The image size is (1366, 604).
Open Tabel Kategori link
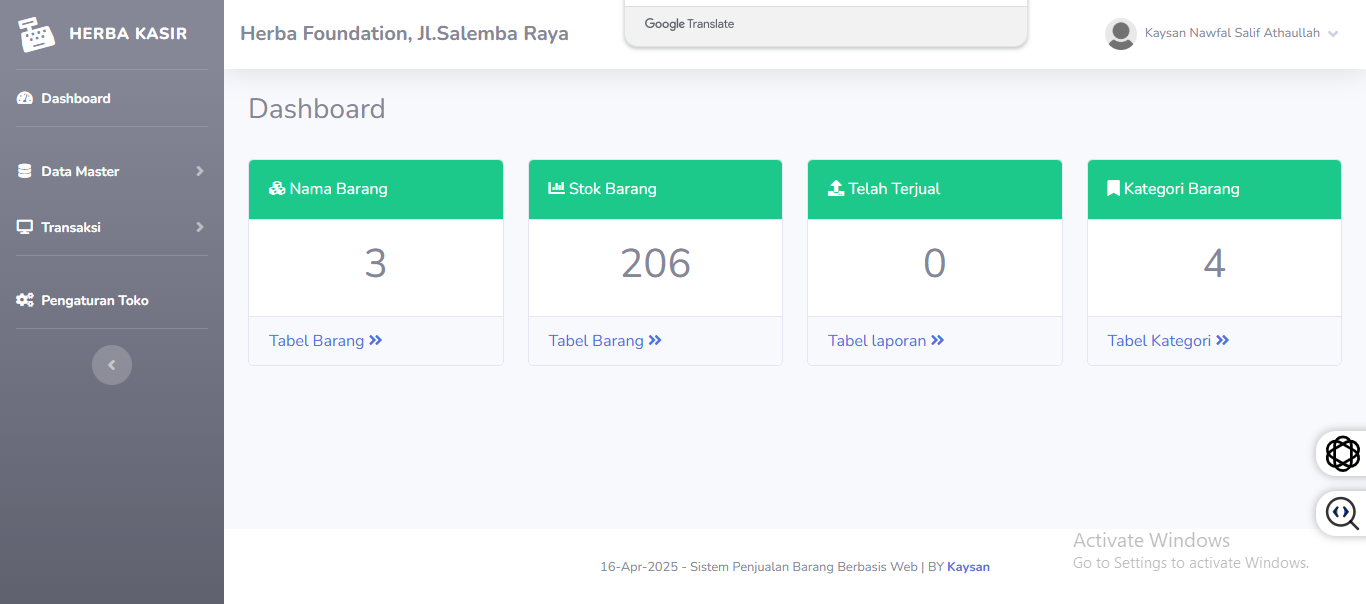[1167, 341]
